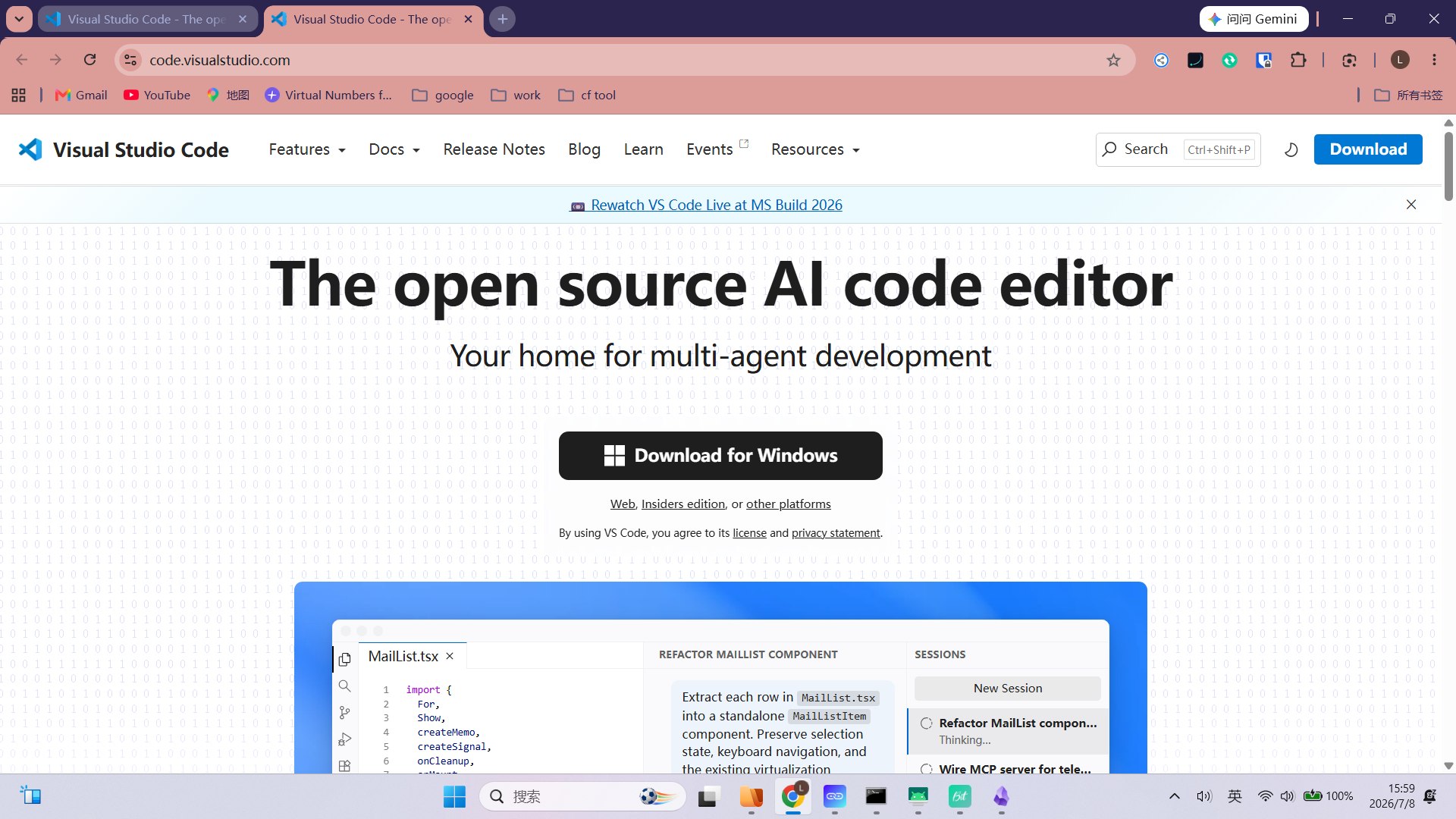Image resolution: width=1456 pixels, height=819 pixels.
Task: Open the tab search dropdown chevron
Action: pos(19,19)
